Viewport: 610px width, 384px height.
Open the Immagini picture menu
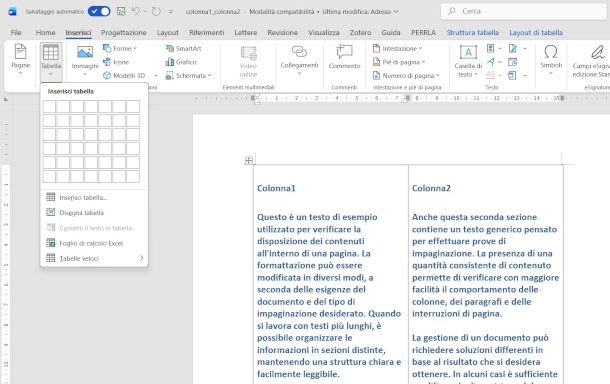[x=85, y=60]
